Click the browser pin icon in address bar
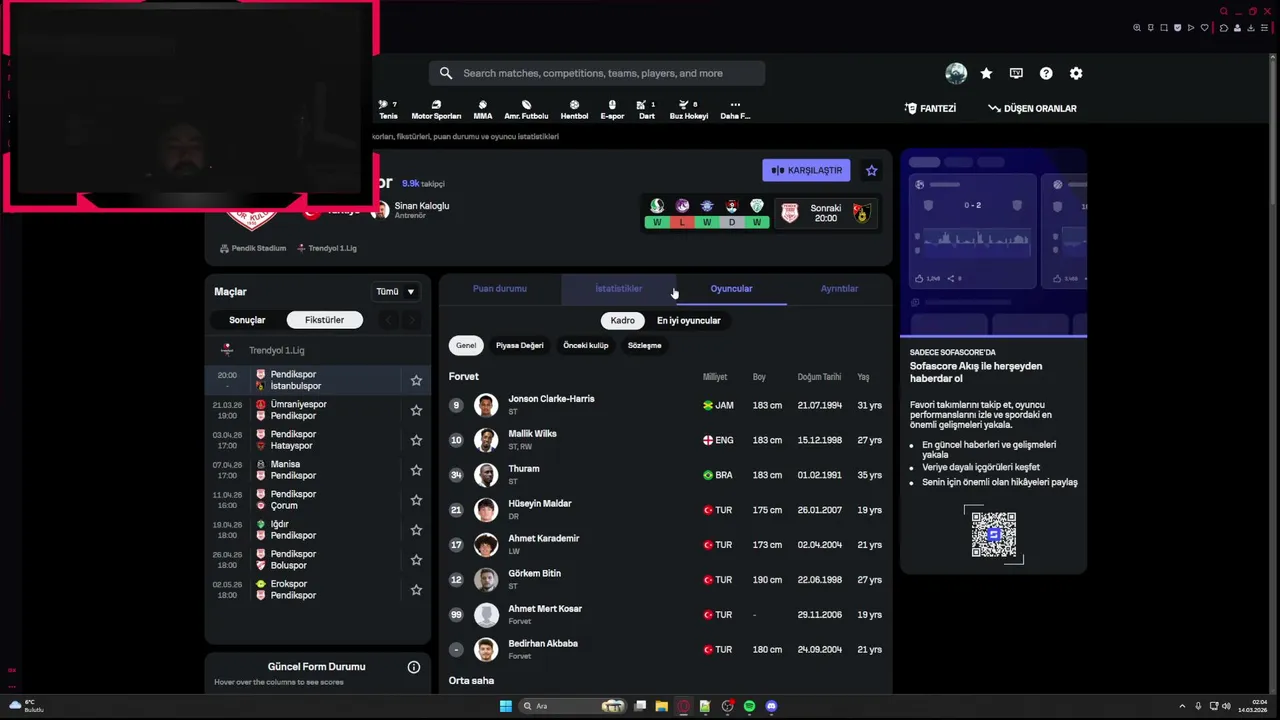Screen dimensions: 1280x720 pos(1151,28)
